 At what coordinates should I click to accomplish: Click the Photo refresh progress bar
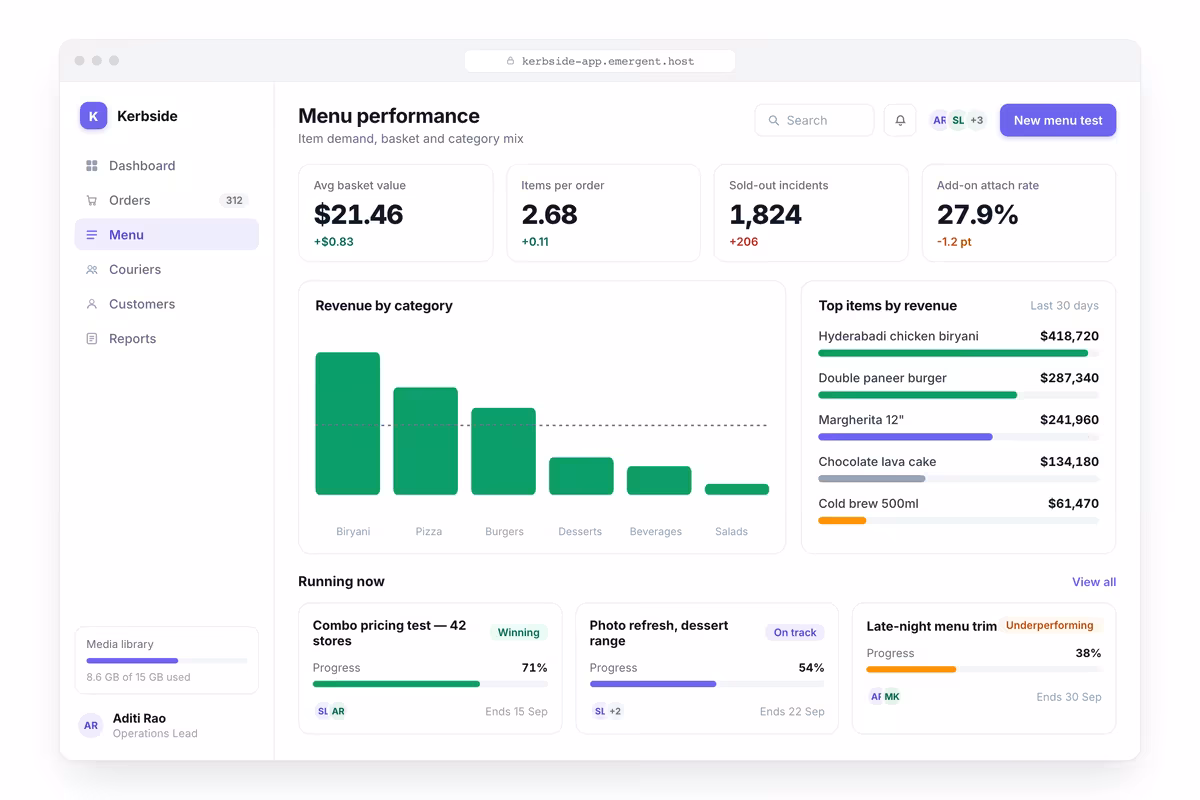(x=707, y=684)
